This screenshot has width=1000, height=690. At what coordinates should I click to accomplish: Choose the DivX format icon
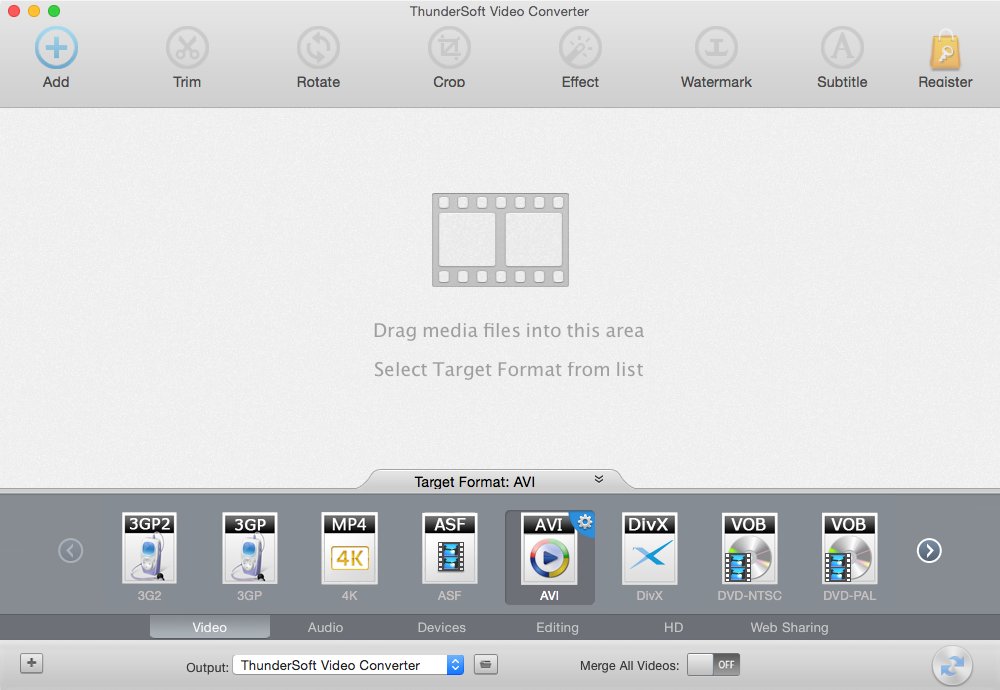pyautogui.click(x=649, y=548)
